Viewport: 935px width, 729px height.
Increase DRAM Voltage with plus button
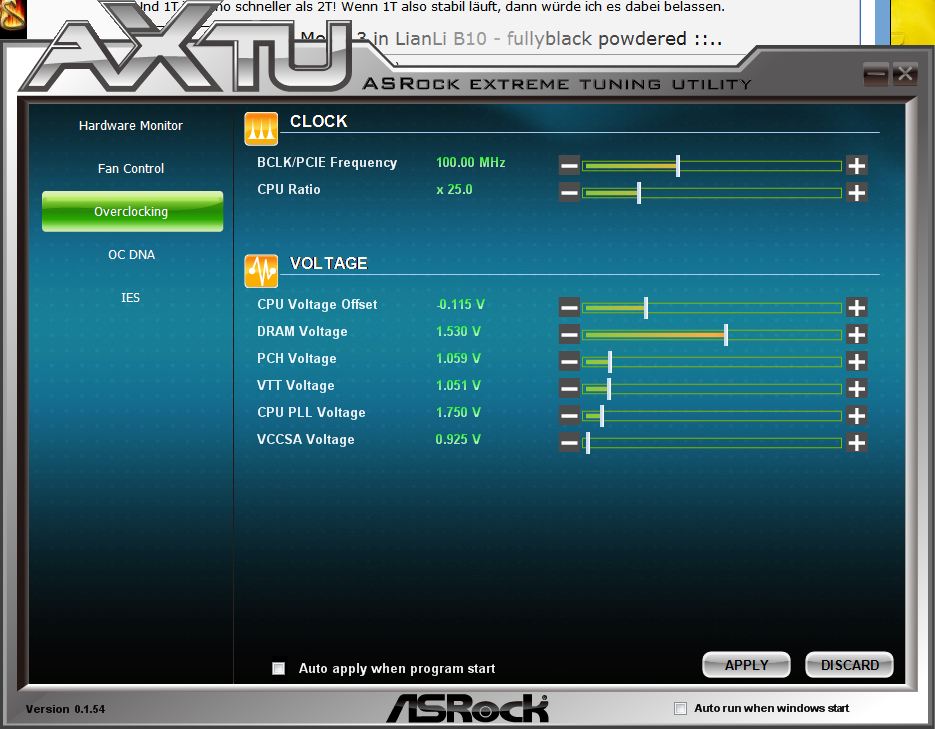point(856,334)
